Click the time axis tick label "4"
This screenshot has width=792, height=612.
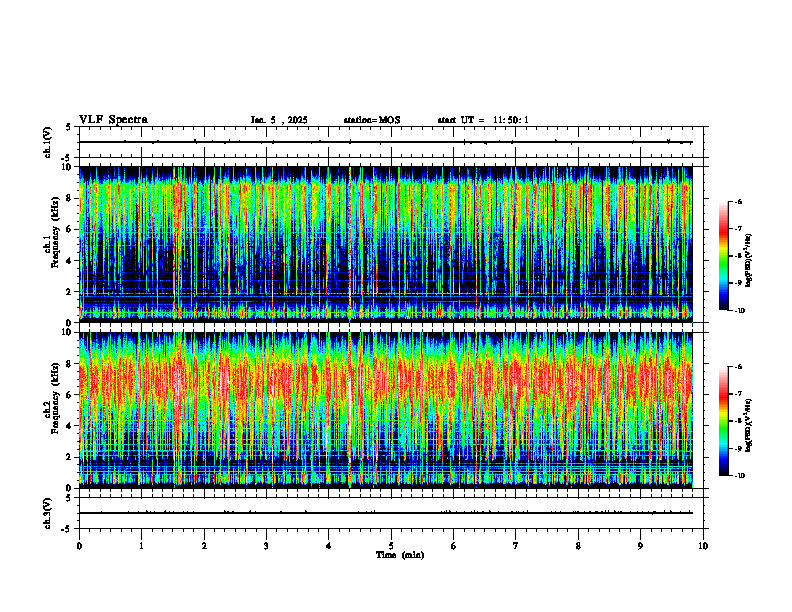coord(329,546)
